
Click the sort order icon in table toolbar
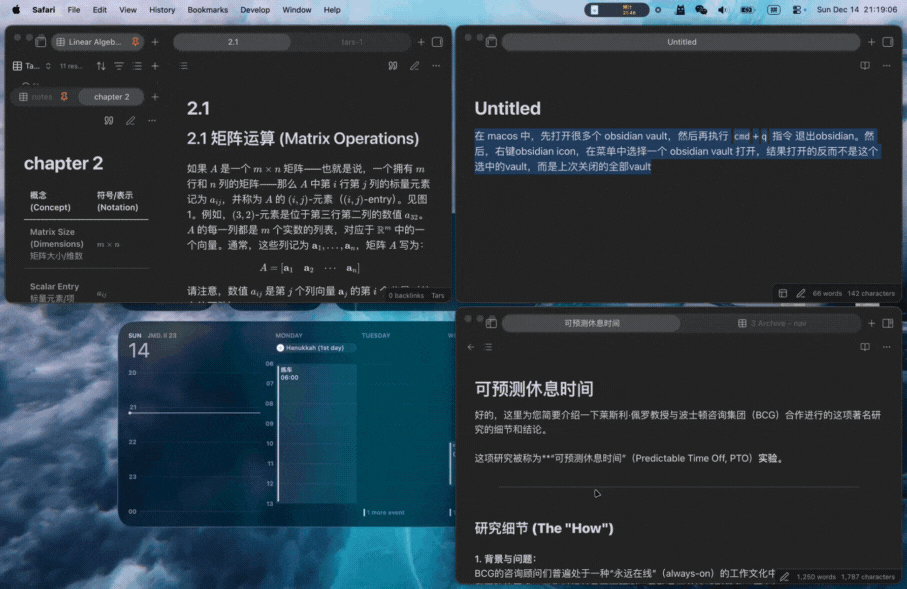pyautogui.click(x=100, y=66)
